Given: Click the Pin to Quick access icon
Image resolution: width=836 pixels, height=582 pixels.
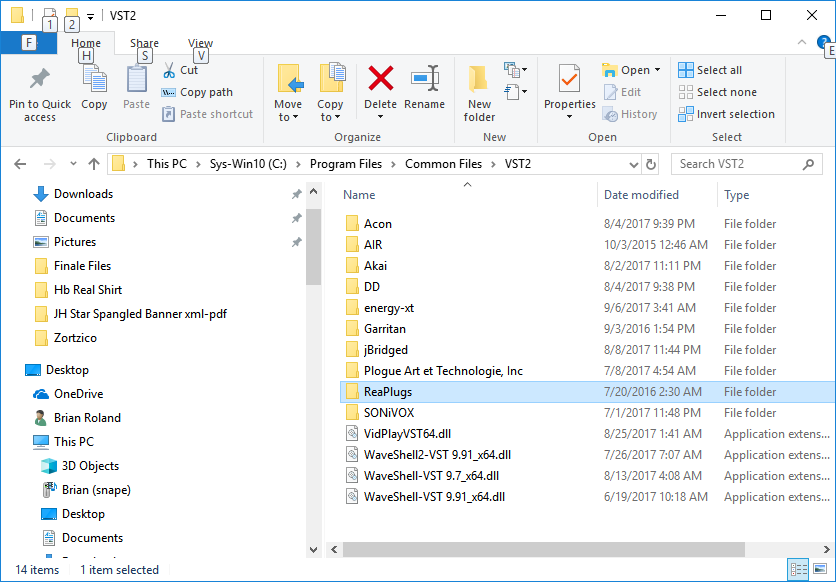Looking at the screenshot, I should (40, 80).
